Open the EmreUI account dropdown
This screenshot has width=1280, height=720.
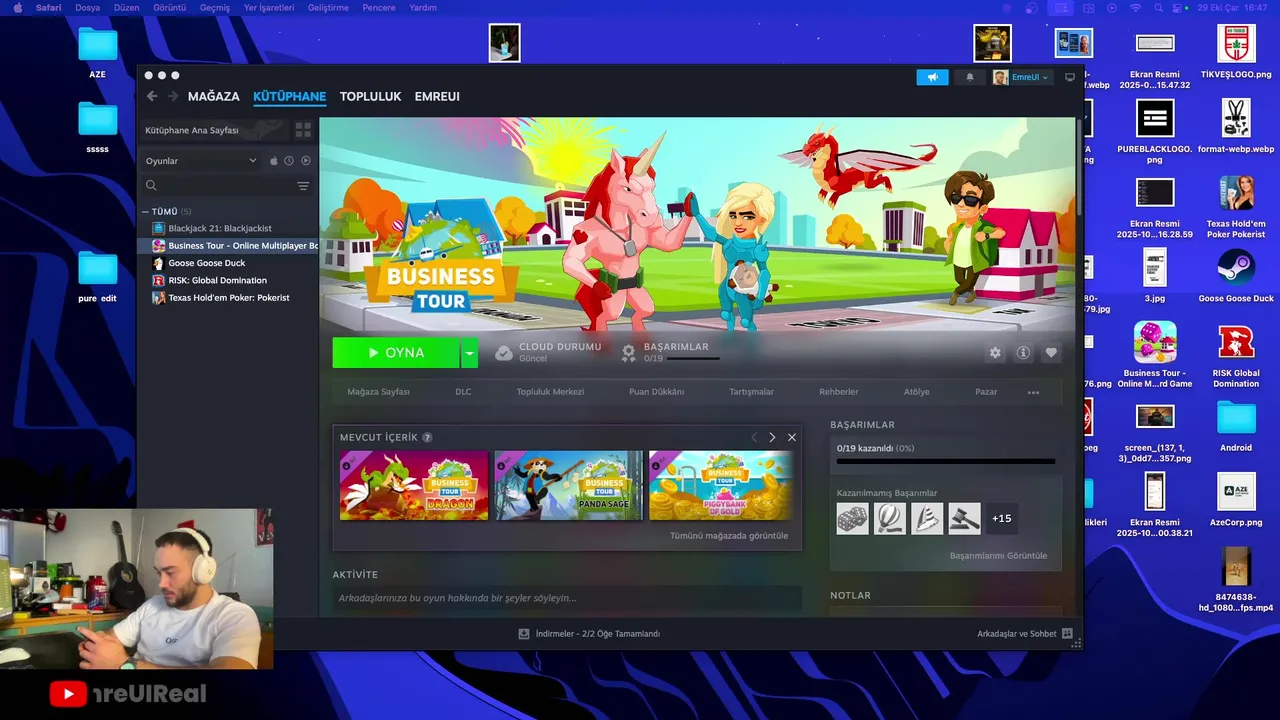(x=1021, y=77)
